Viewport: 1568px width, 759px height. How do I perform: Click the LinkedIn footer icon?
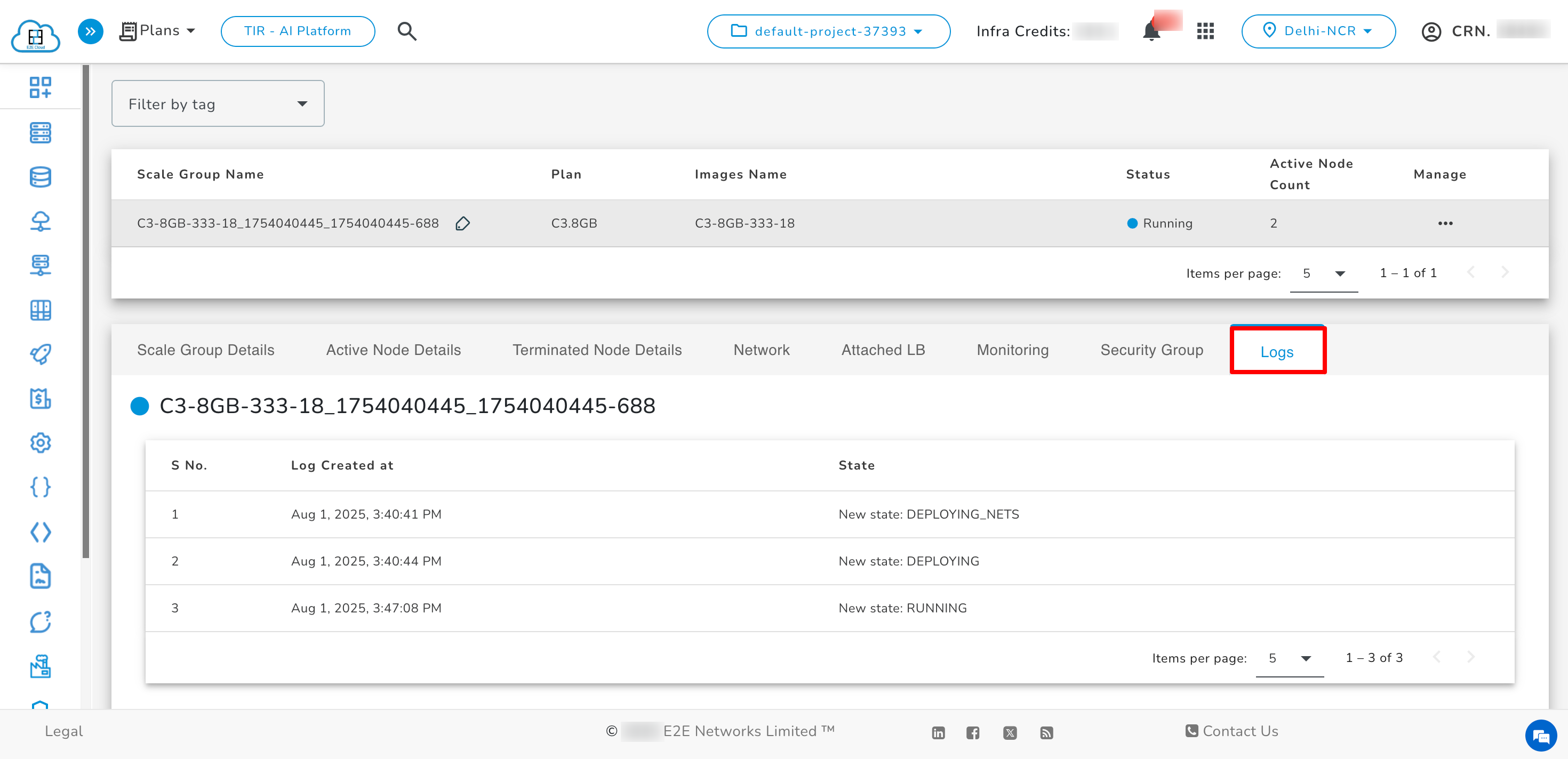pyautogui.click(x=938, y=733)
